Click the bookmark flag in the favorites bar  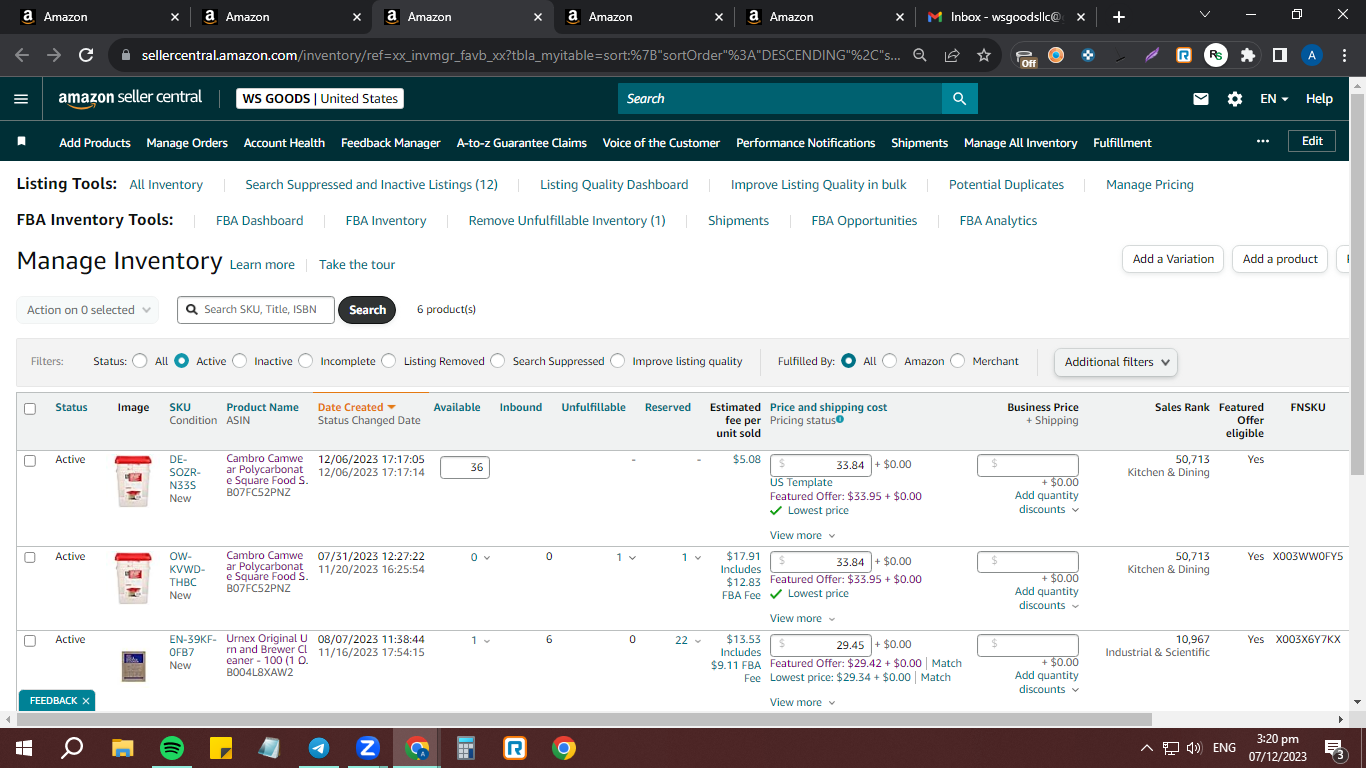pos(22,142)
